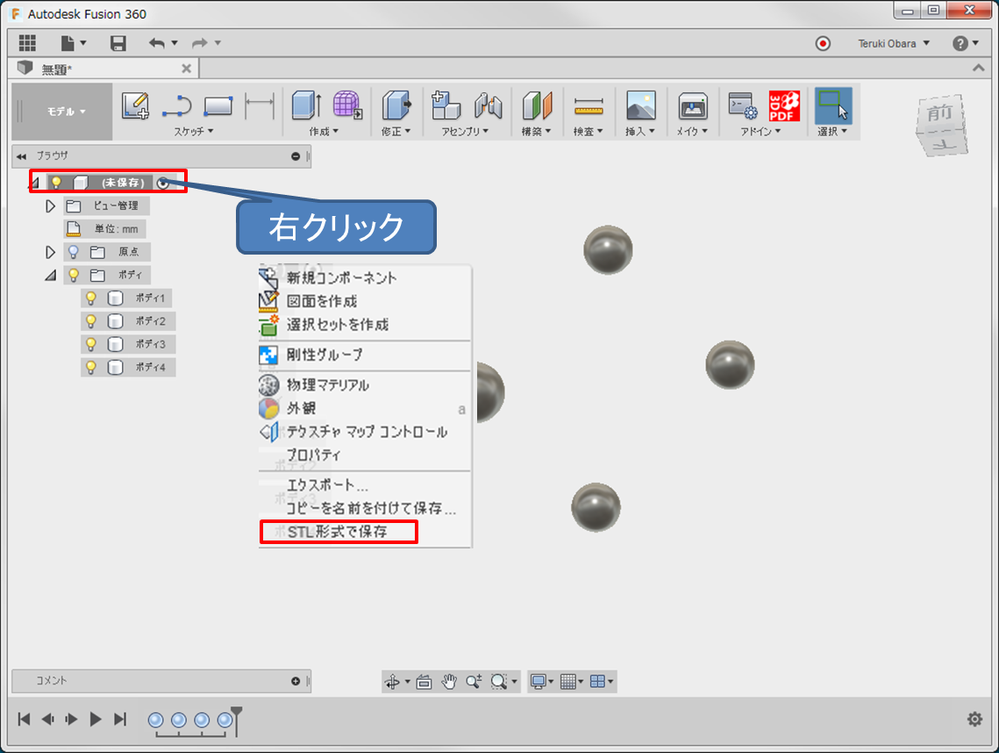Toggle visibility bulb of ボディ3

[90, 344]
